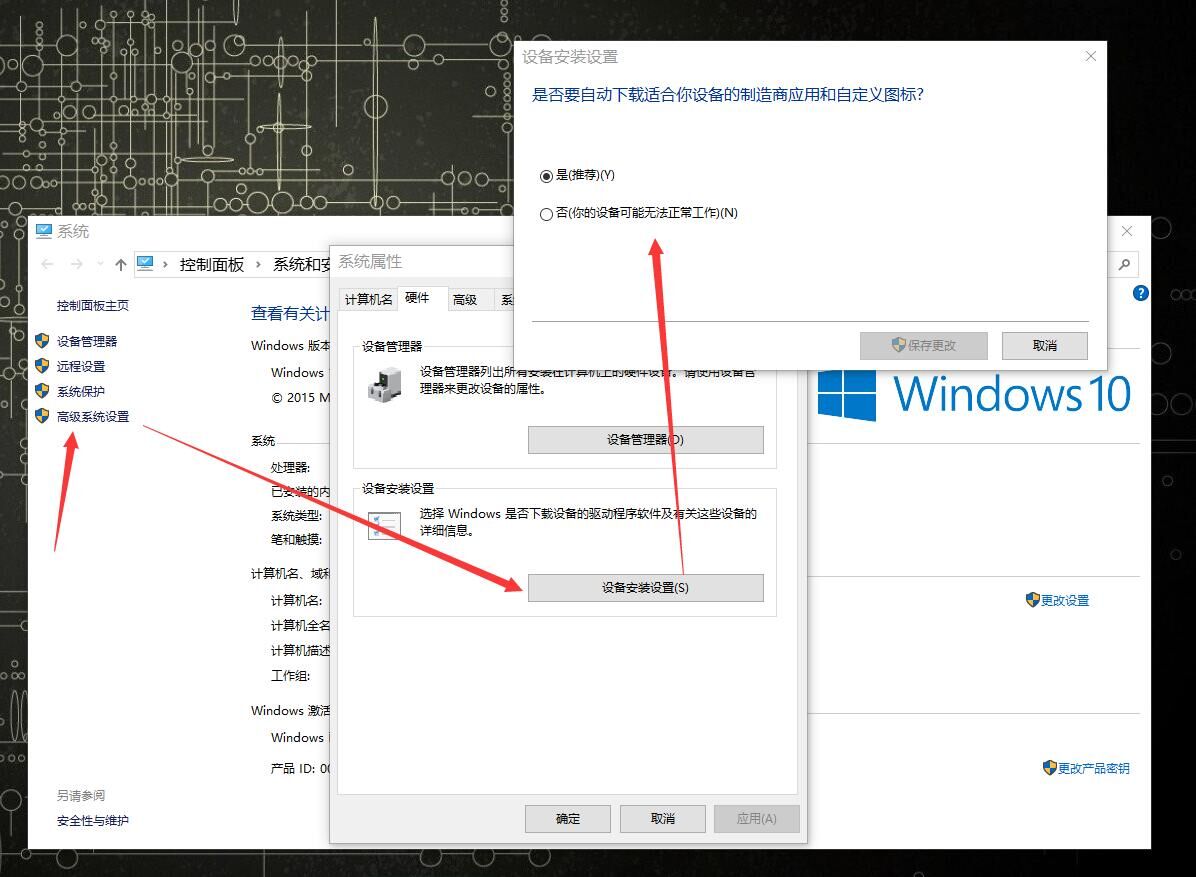Click 控制面板 in the address breadcrumb

point(212,265)
